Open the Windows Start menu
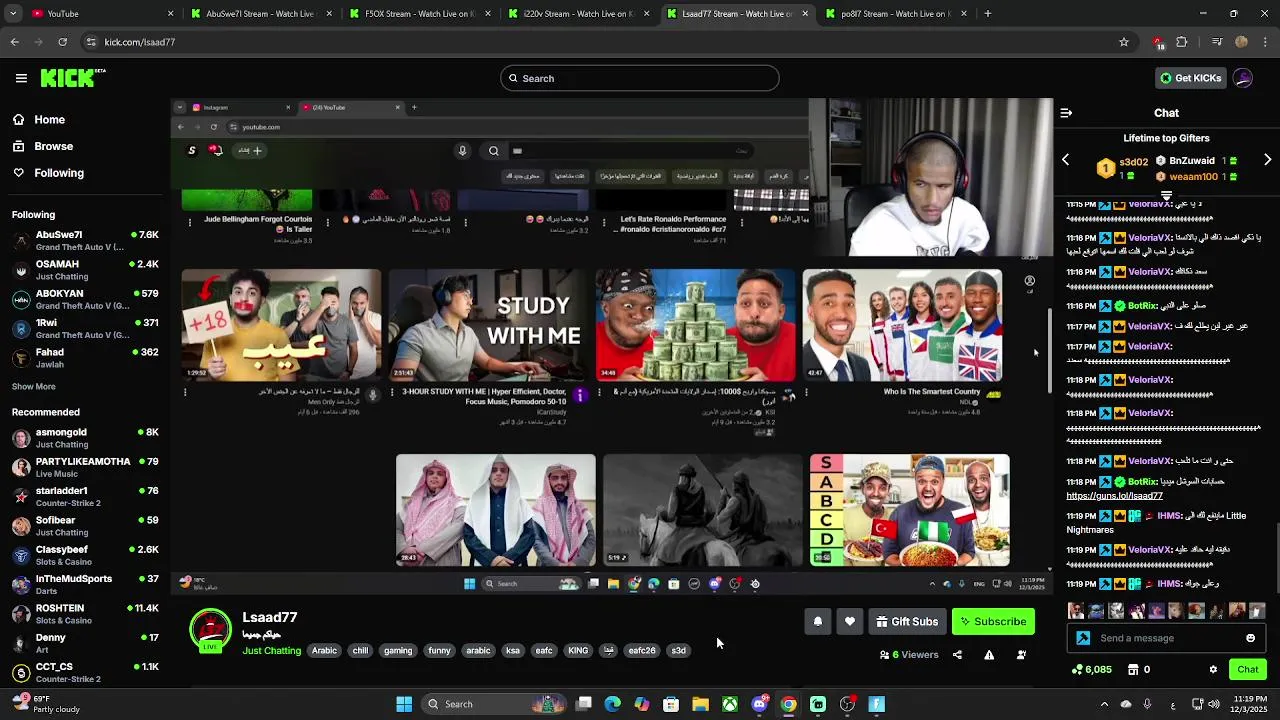The height and width of the screenshot is (720, 1280). coord(404,704)
